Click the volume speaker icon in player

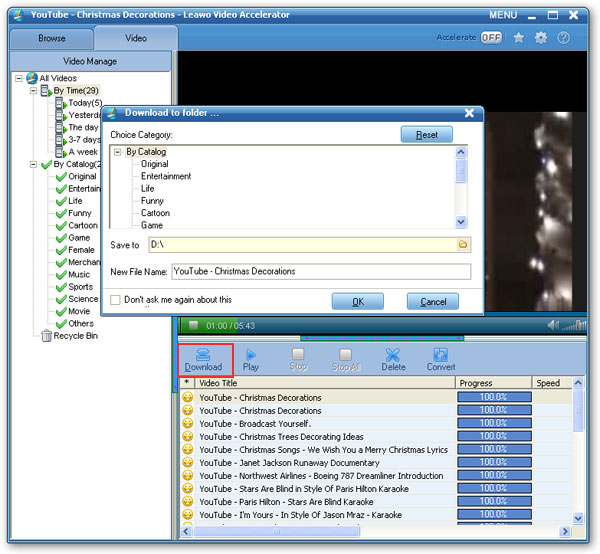click(x=553, y=325)
